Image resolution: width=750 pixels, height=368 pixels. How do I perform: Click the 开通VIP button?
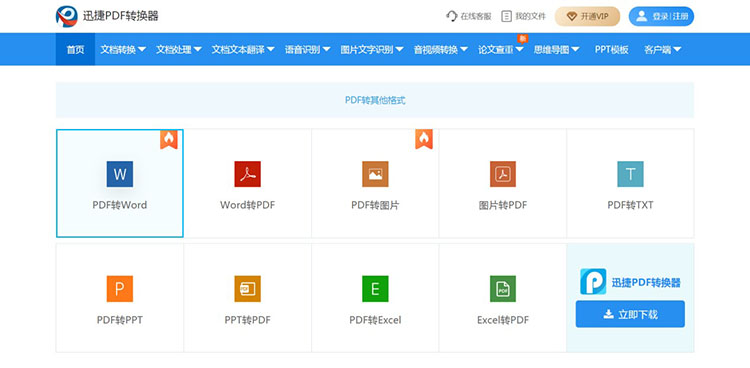point(587,16)
